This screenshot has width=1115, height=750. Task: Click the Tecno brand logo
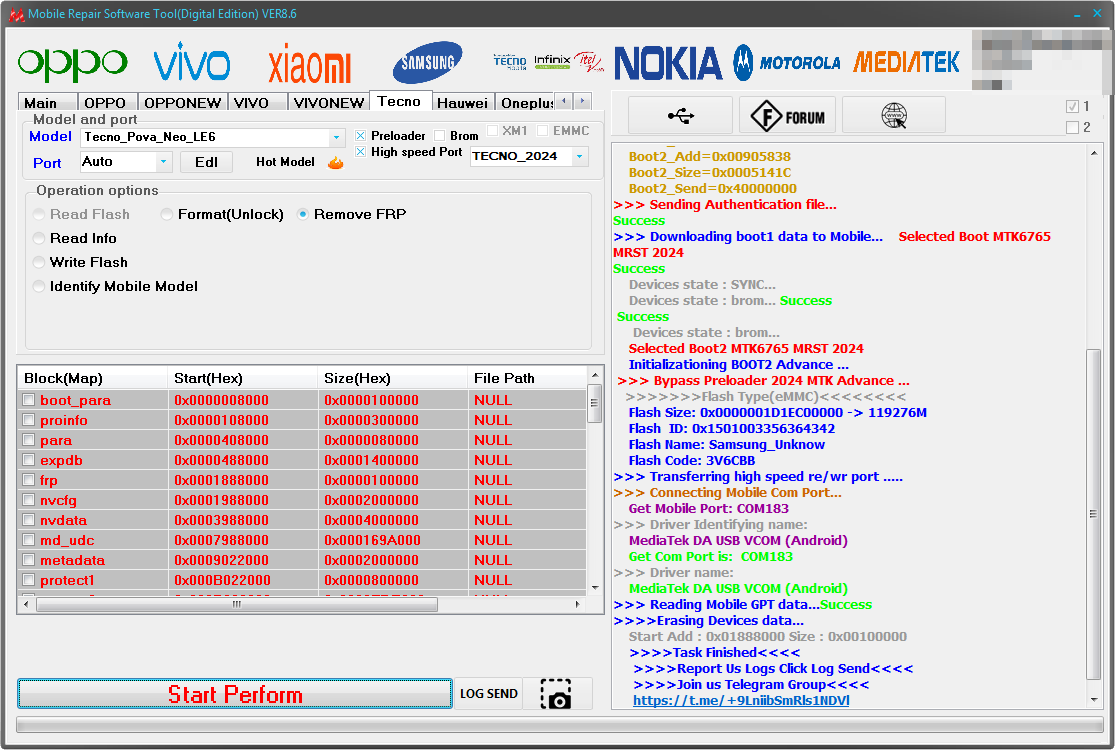point(510,62)
